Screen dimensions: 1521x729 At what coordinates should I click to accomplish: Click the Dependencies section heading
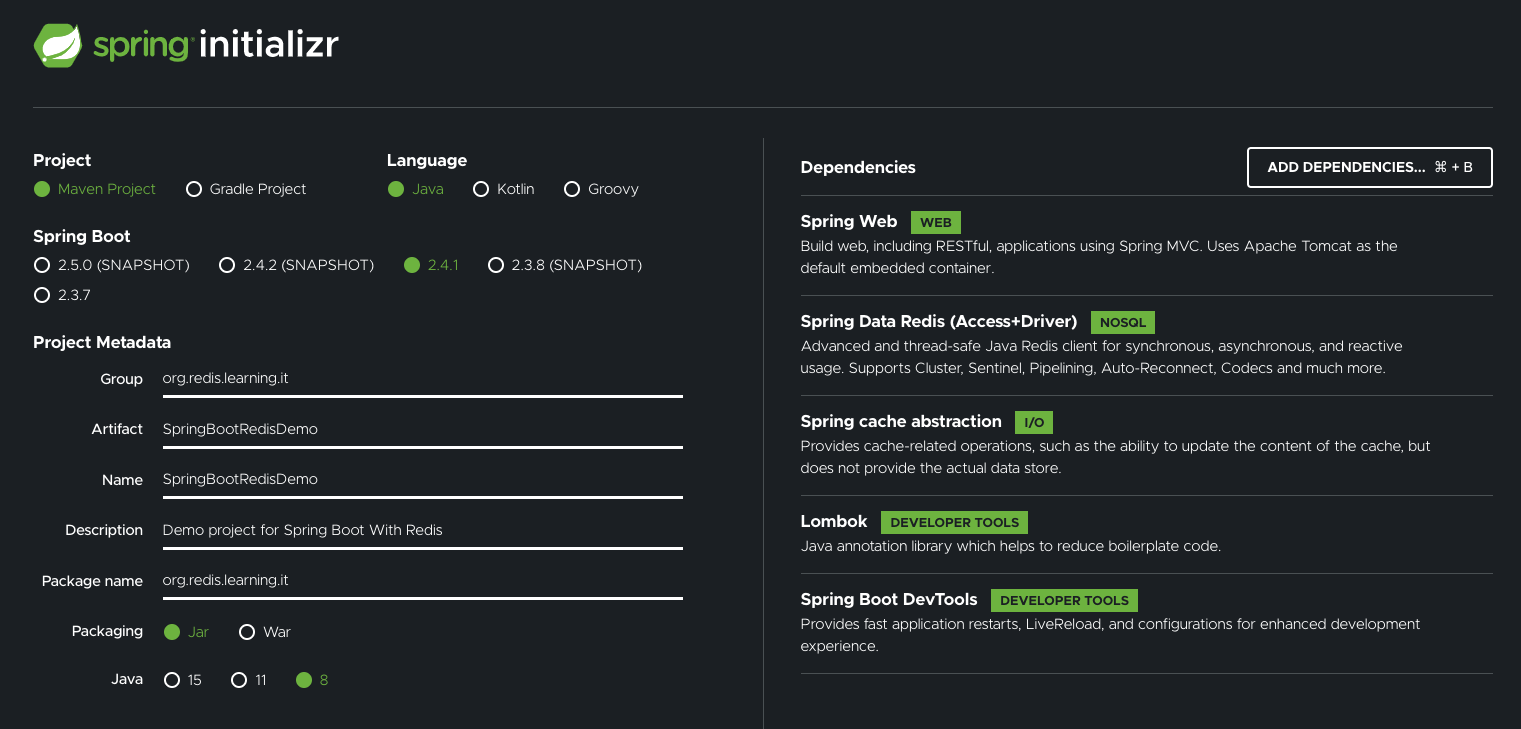click(x=858, y=167)
